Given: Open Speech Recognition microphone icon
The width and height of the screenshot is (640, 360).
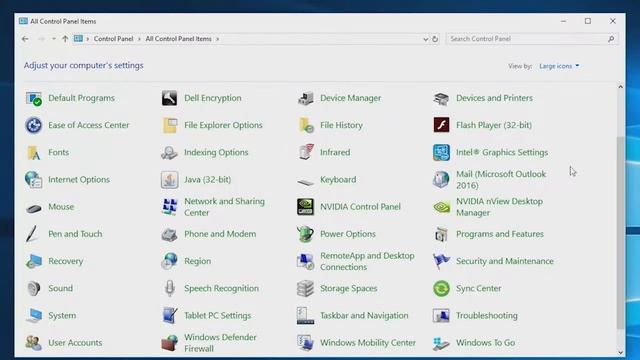Looking at the screenshot, I should pyautogui.click(x=169, y=289).
